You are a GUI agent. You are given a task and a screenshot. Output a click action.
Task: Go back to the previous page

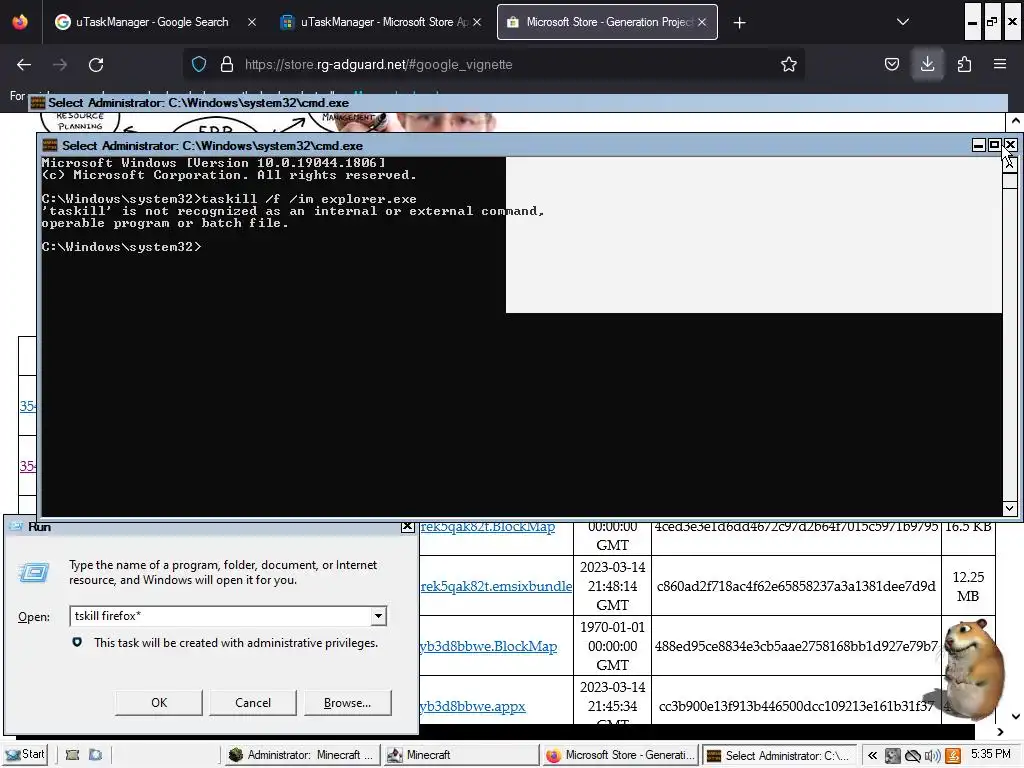pyautogui.click(x=24, y=64)
